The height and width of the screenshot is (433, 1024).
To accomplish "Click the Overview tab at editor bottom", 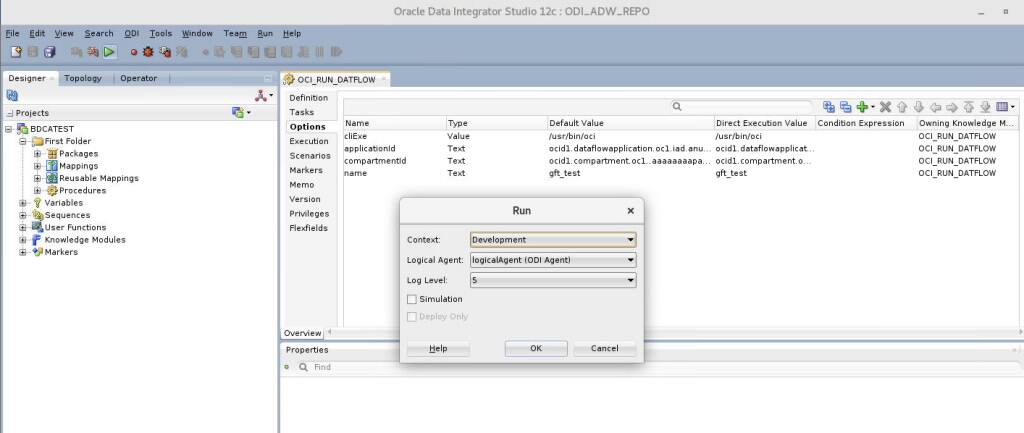I will 302,333.
